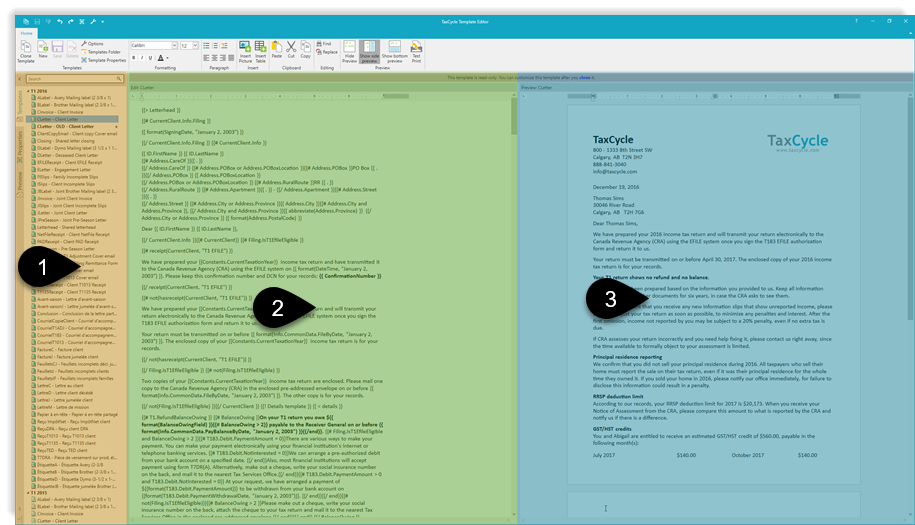Click Insert Table
The height and width of the screenshot is (525, 915).
point(260,52)
